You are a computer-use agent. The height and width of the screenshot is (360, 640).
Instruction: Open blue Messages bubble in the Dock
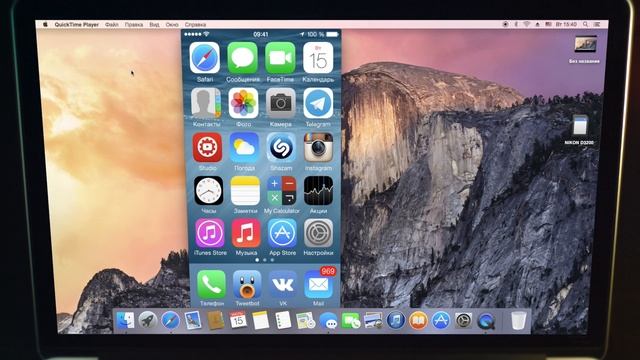tap(328, 321)
